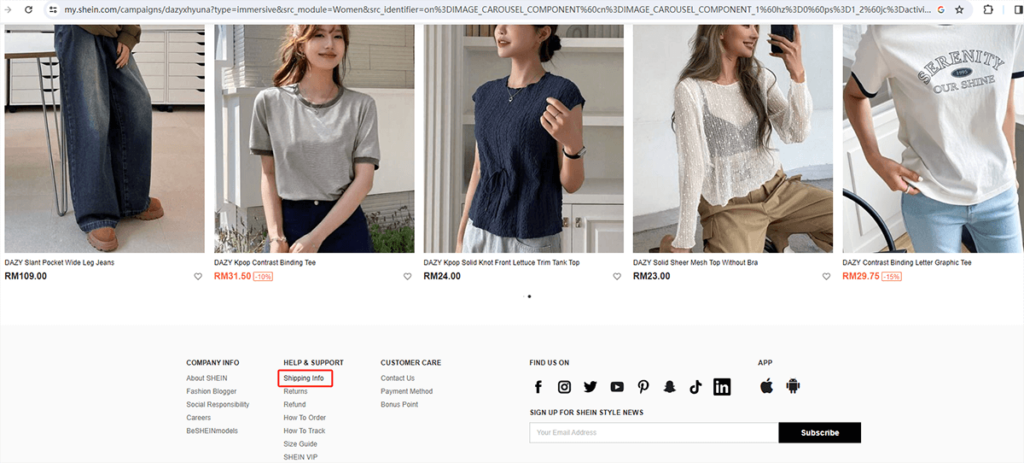1024x463 pixels.
Task: Click the TikTok icon
Action: (695, 387)
